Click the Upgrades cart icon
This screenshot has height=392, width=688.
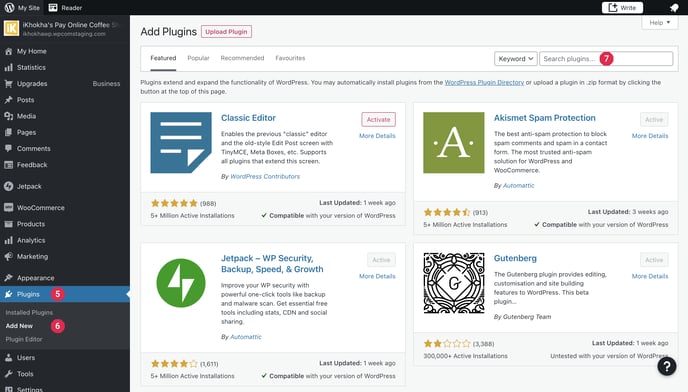point(8,83)
